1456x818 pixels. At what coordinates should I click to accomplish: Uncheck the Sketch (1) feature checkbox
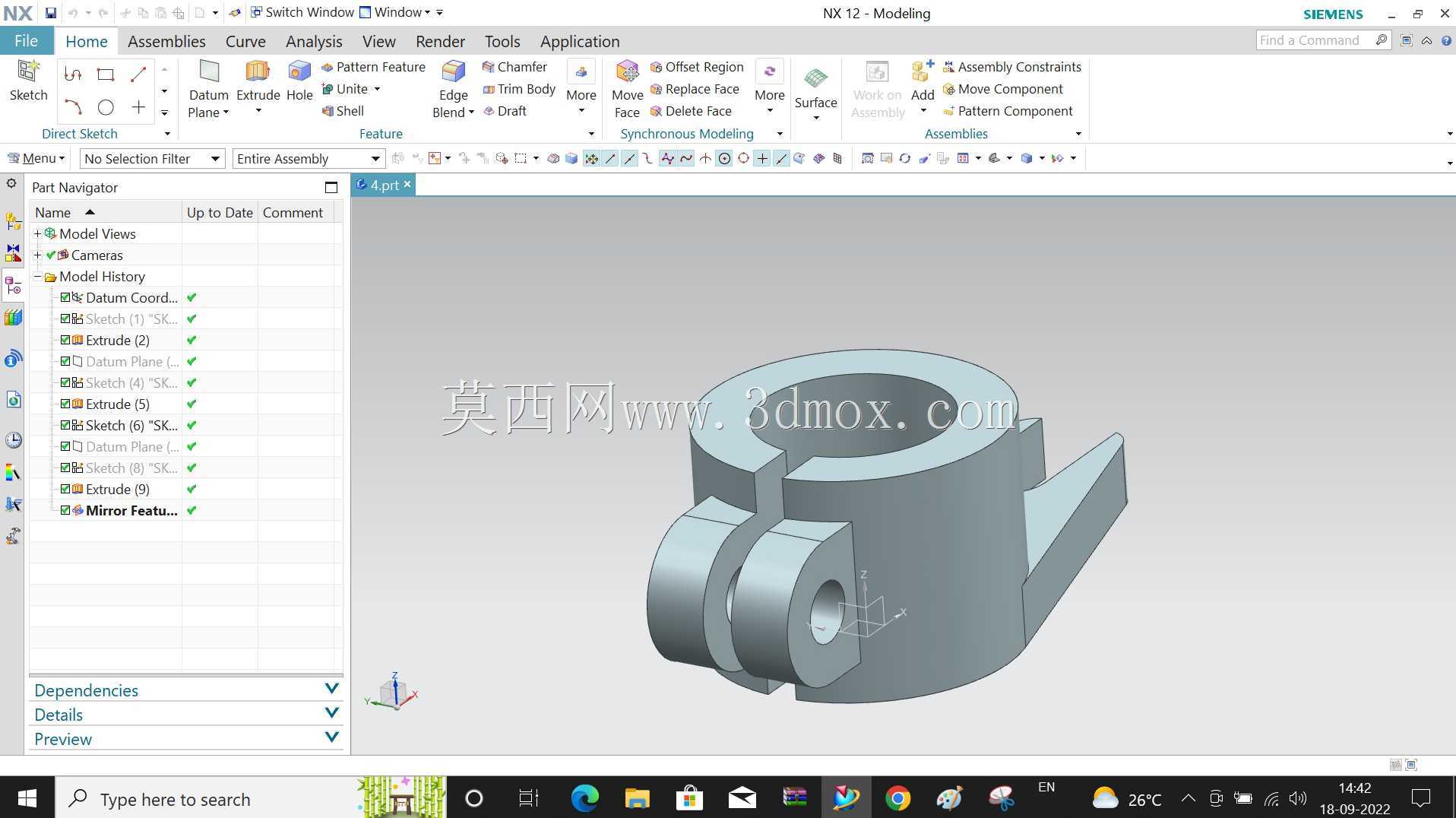[65, 319]
